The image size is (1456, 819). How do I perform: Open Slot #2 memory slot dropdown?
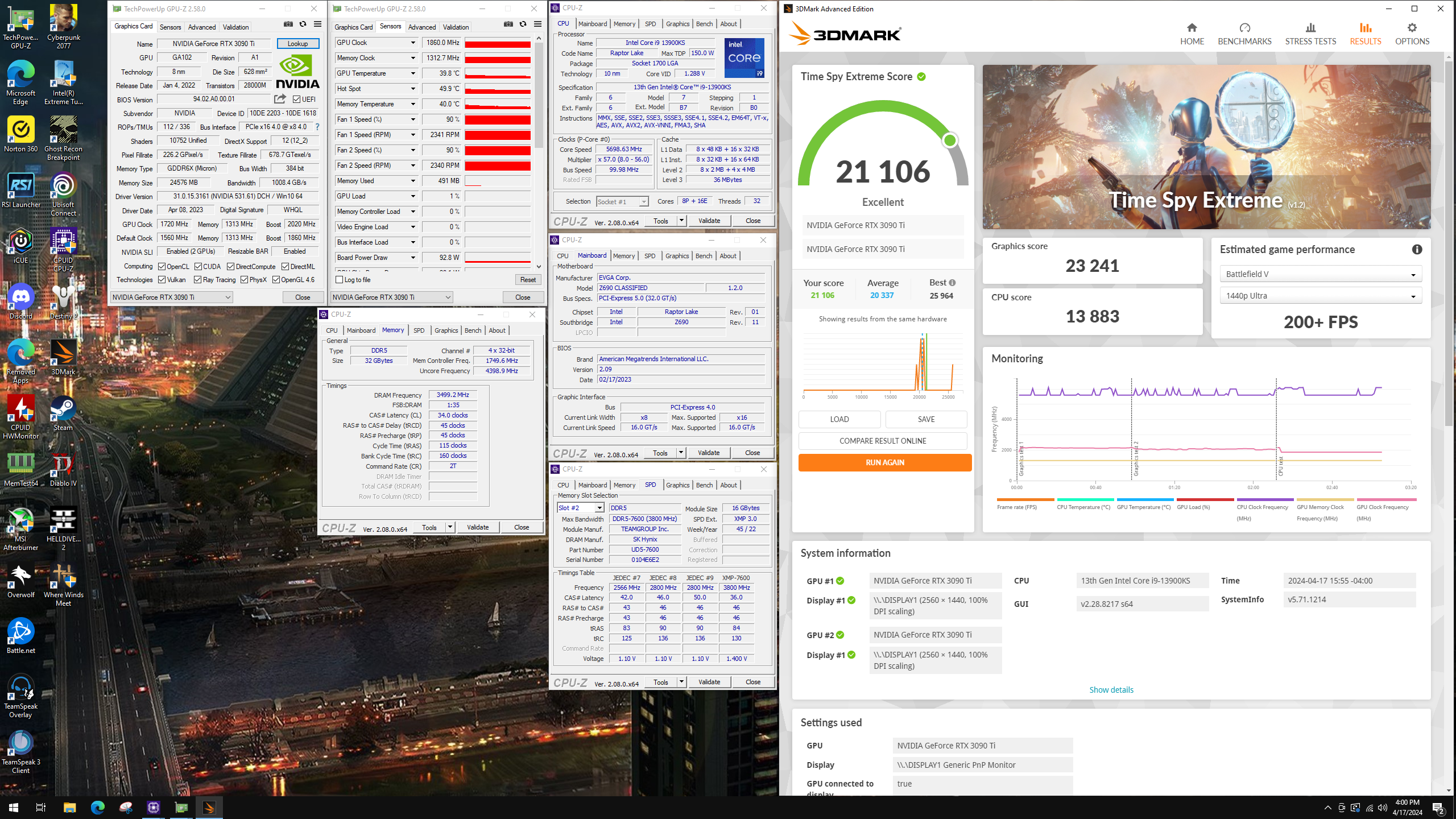(581, 507)
